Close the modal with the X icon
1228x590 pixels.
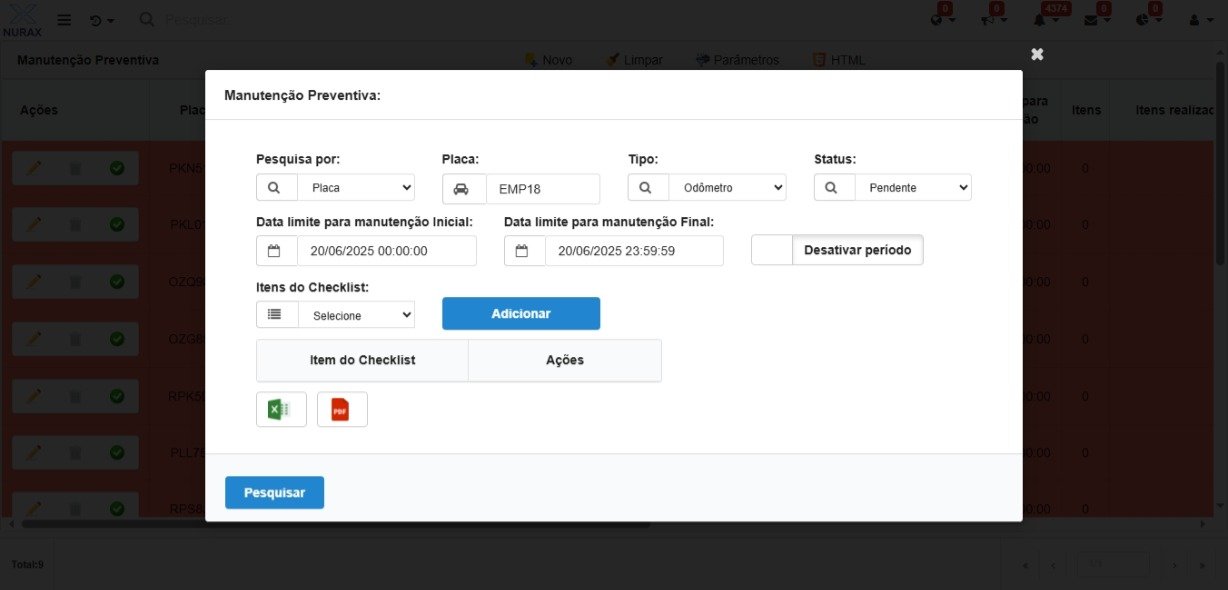(x=1037, y=54)
